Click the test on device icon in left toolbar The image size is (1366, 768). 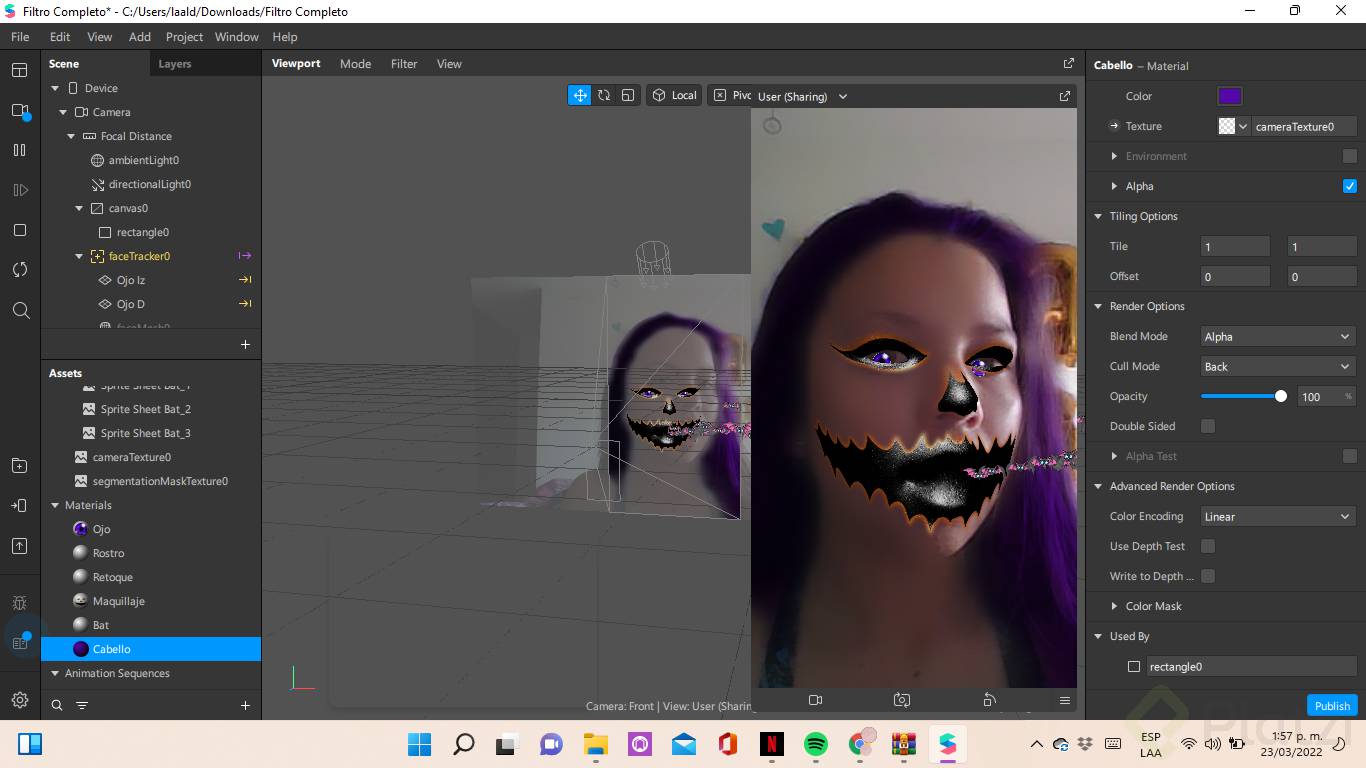click(x=19, y=506)
